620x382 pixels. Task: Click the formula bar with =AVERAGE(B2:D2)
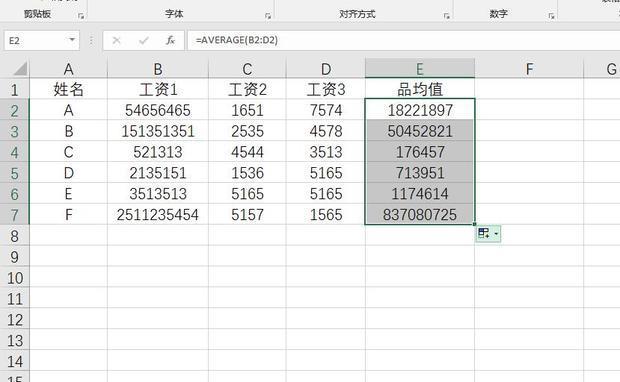(403, 40)
